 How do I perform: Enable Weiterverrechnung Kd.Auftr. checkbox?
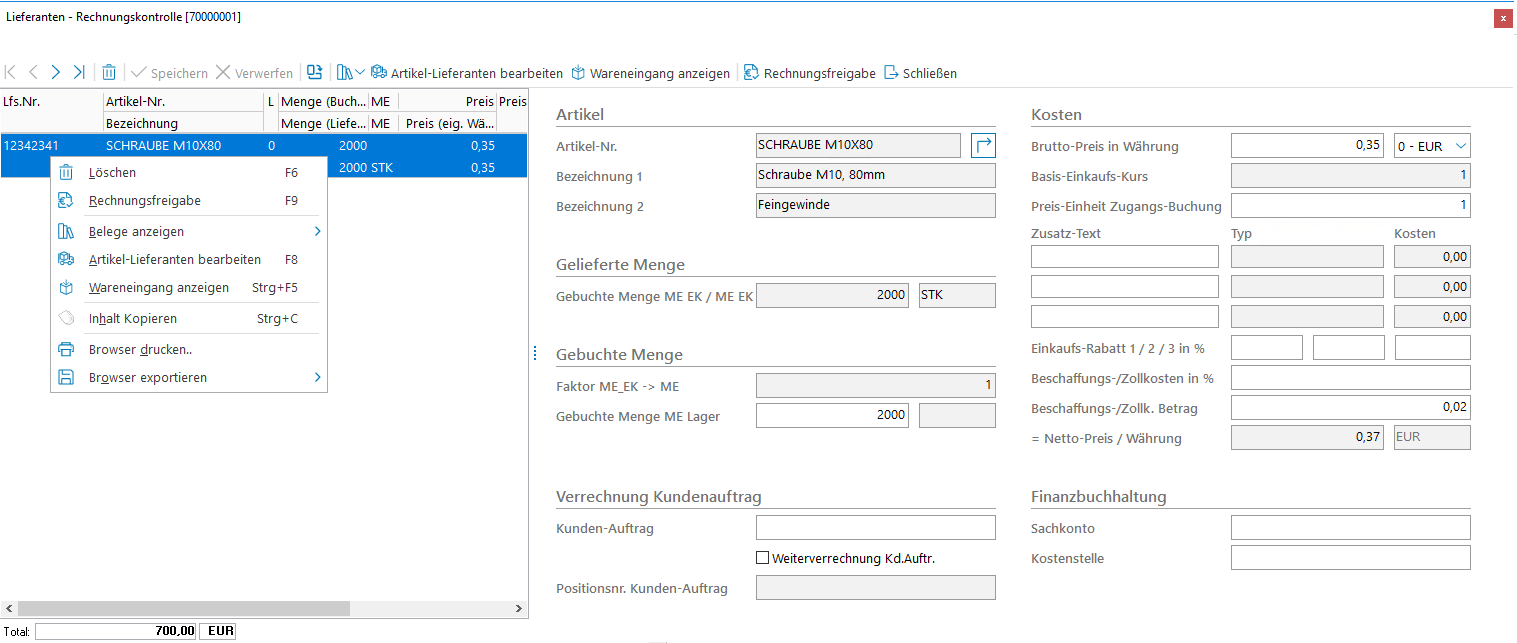763,558
